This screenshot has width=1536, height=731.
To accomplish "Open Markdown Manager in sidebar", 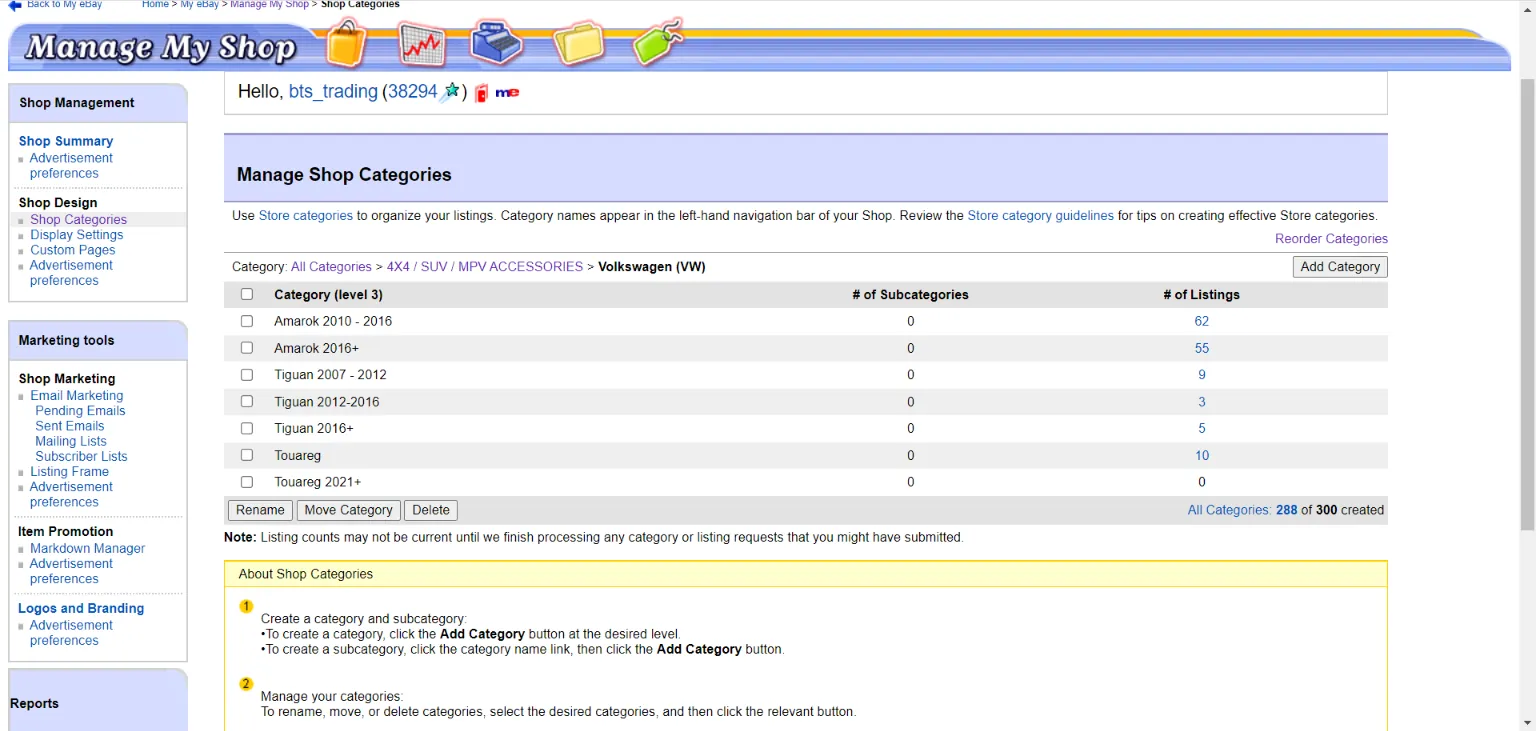I will coord(87,548).
